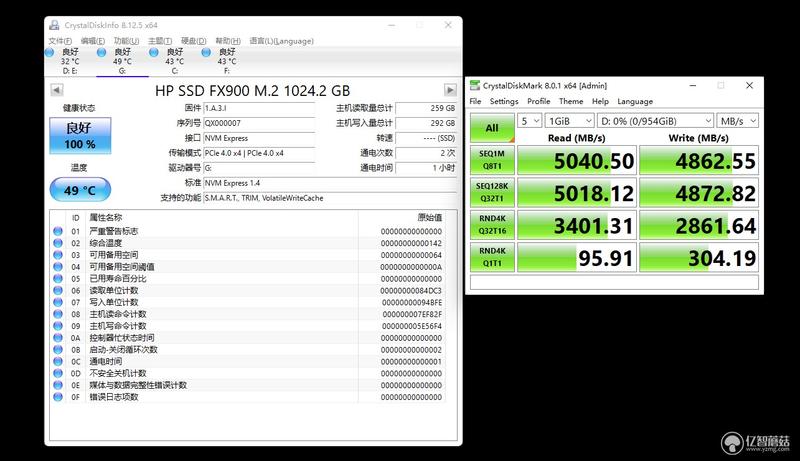
Task: Run all benchmarks with All button
Action: pyautogui.click(x=492, y=127)
